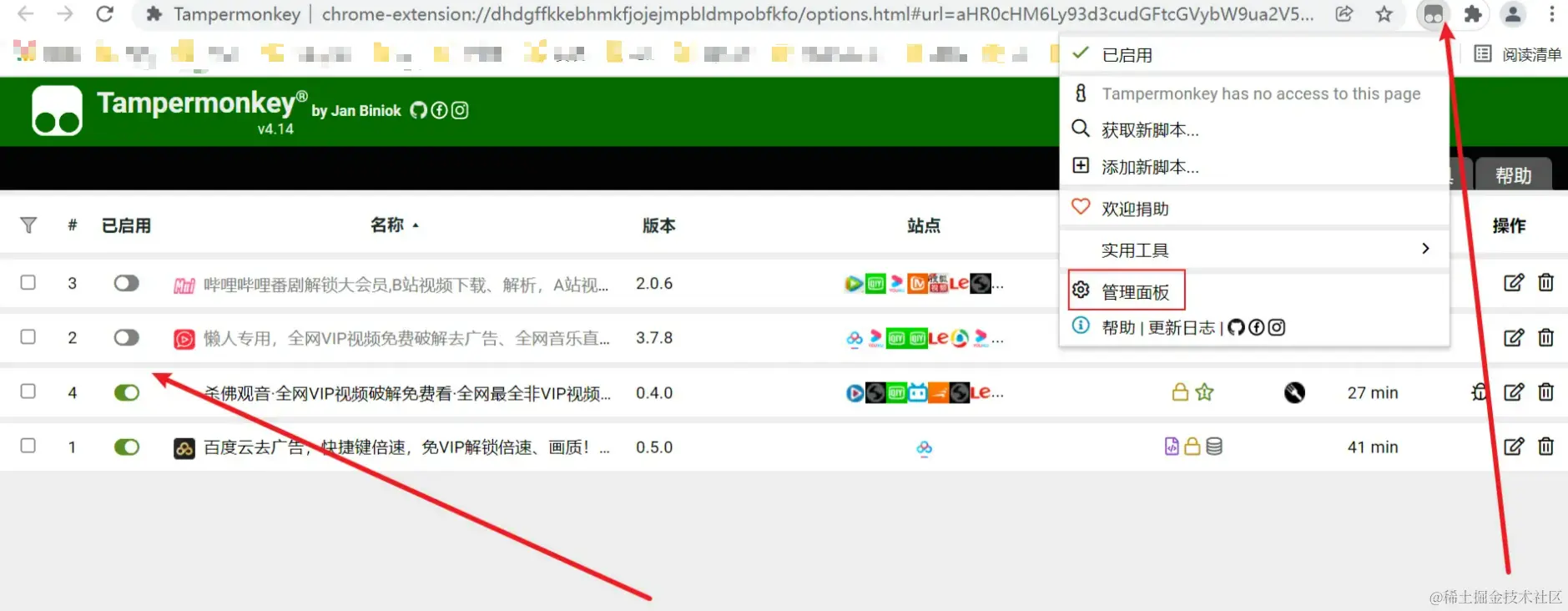This screenshot has width=1568, height=611.
Task: Click the star feature icon in 杀佛观音 row
Action: coord(1204,392)
